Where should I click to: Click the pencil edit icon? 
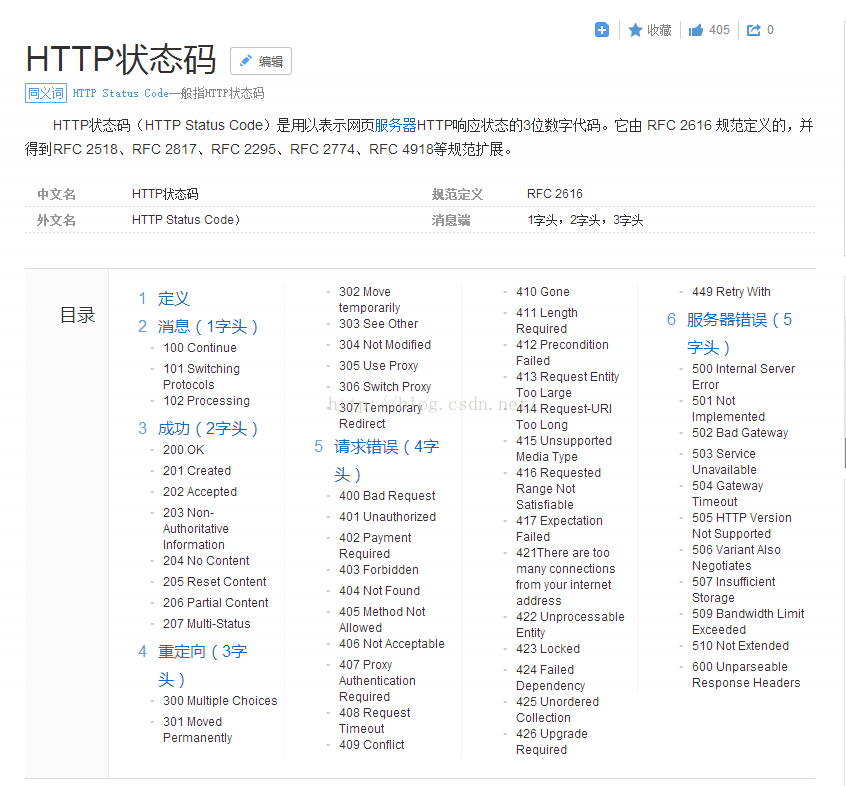coord(245,60)
